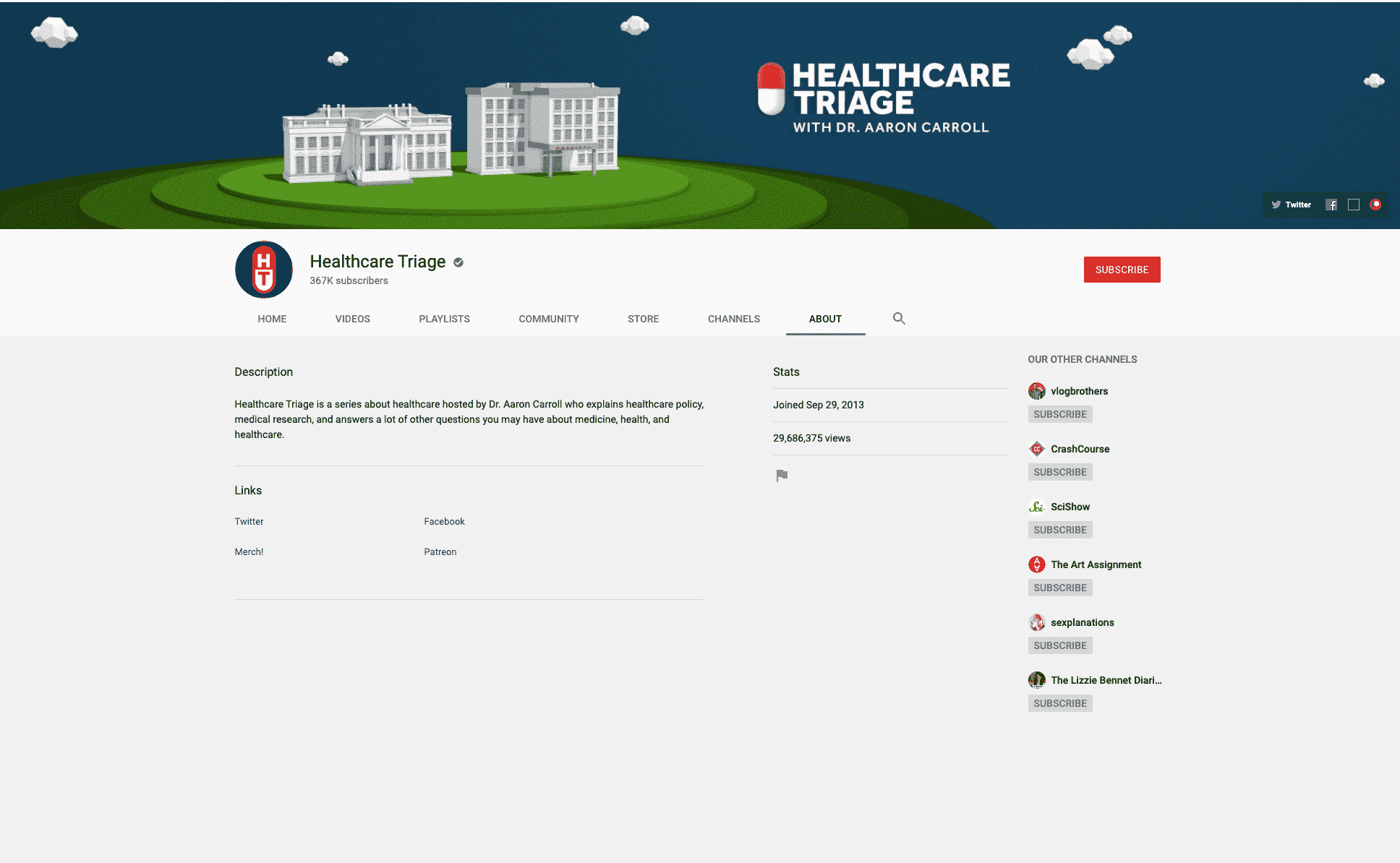Screen dimensions: 1400x863
Task: Open the channel search magnifier icon
Action: pos(899,319)
